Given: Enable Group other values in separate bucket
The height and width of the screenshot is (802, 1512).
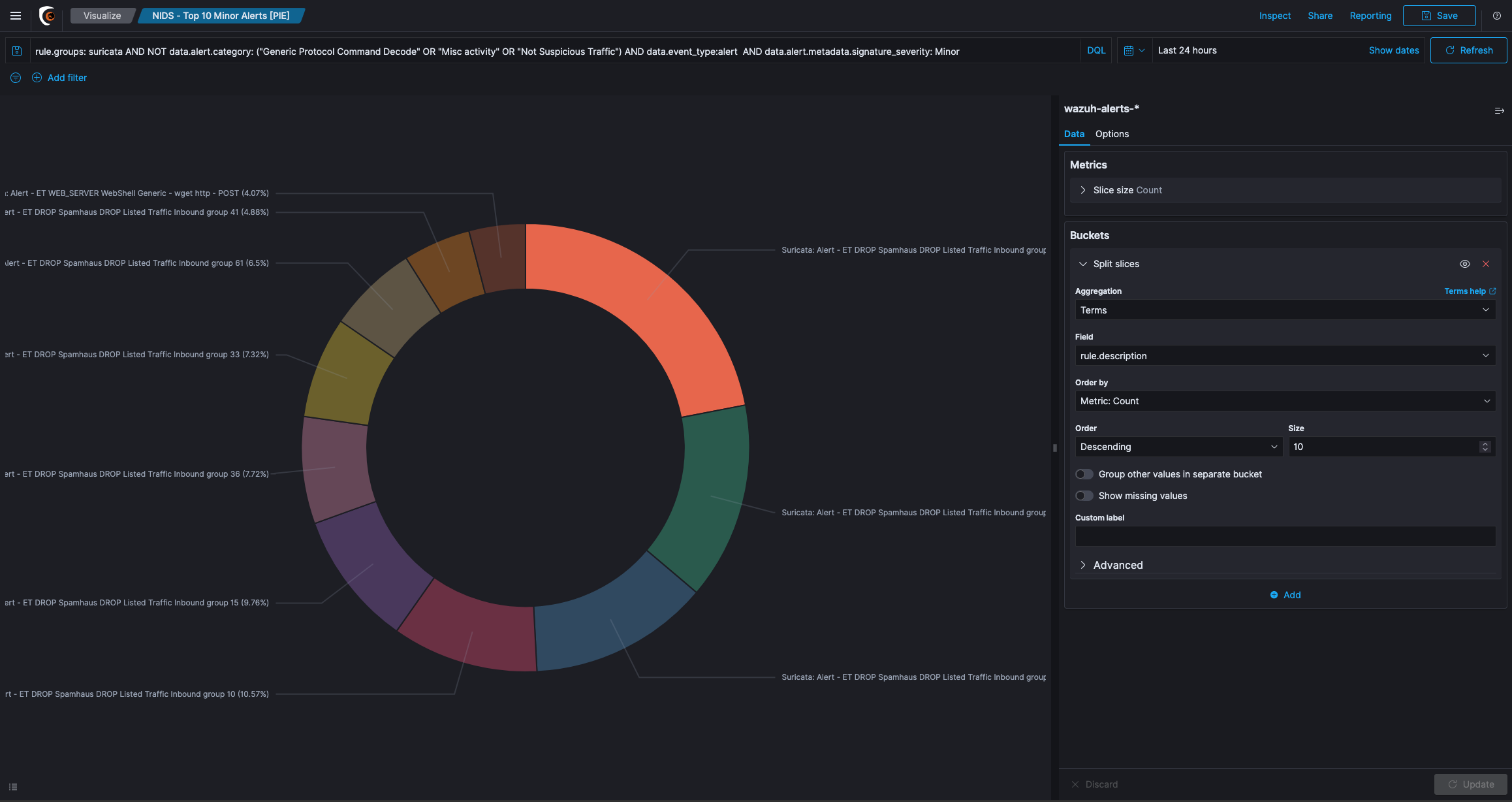Looking at the screenshot, I should coord(1084,474).
